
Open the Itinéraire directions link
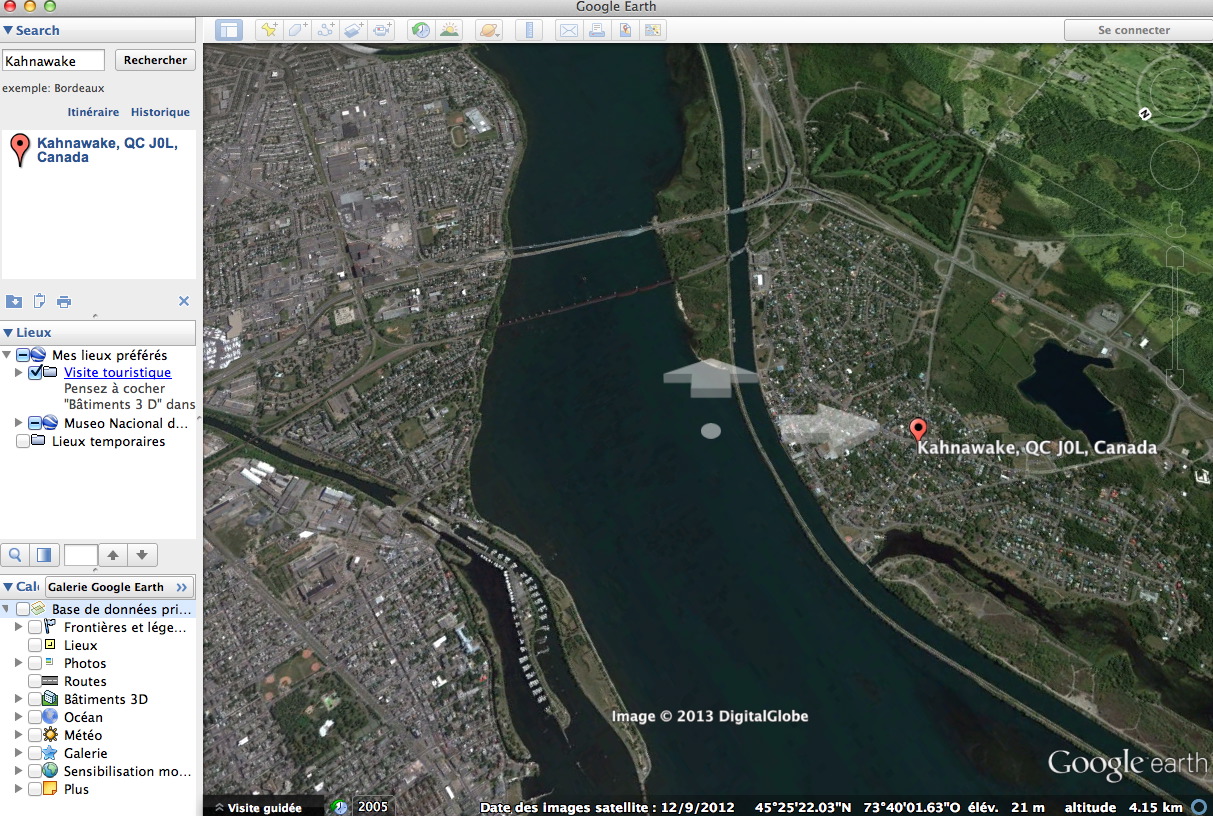[x=93, y=112]
